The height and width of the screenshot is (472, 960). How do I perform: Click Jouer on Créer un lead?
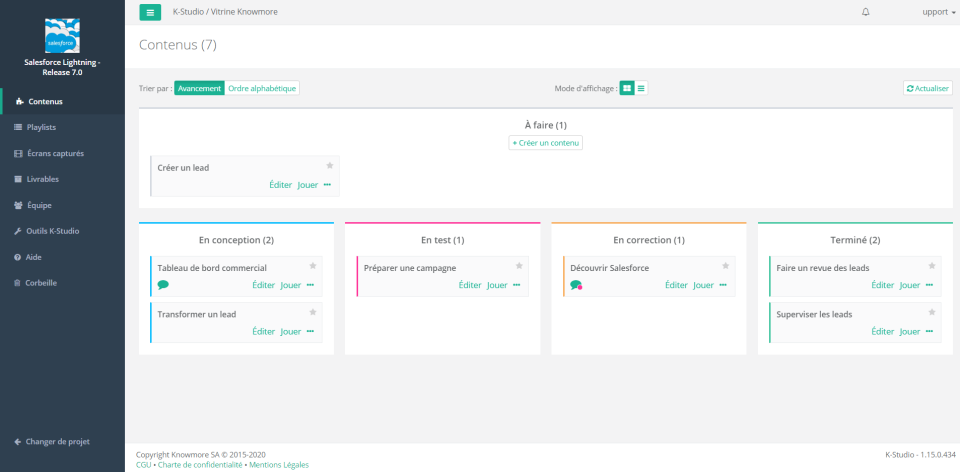point(308,185)
